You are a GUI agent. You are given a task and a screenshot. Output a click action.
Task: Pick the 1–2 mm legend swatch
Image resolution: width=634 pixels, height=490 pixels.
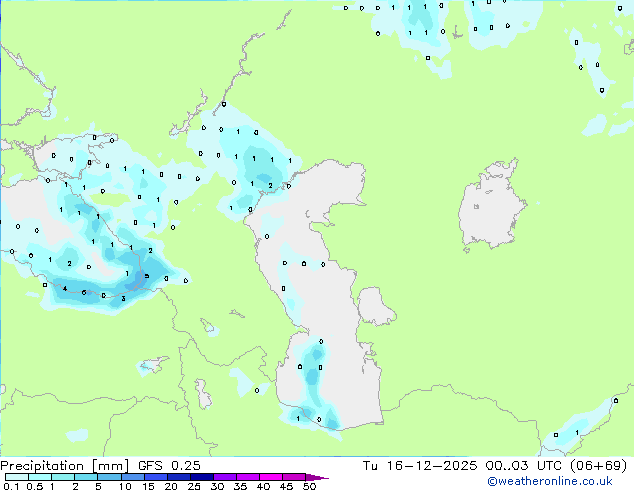pyautogui.click(x=63, y=477)
